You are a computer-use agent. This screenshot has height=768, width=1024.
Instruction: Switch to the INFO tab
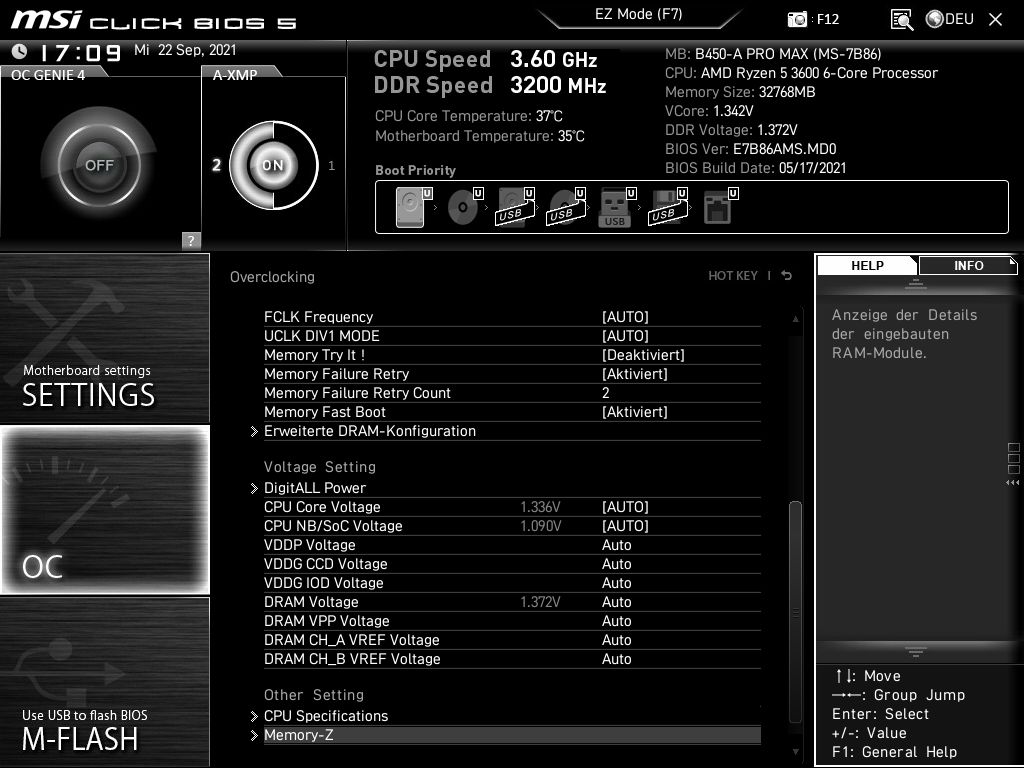[x=967, y=265]
